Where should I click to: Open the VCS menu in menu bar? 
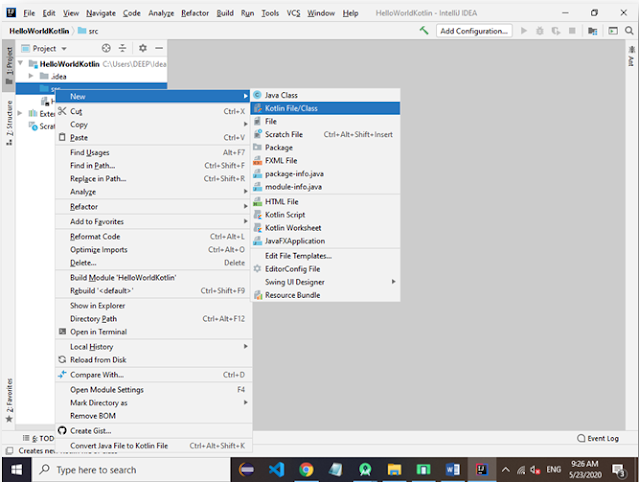[x=293, y=13]
